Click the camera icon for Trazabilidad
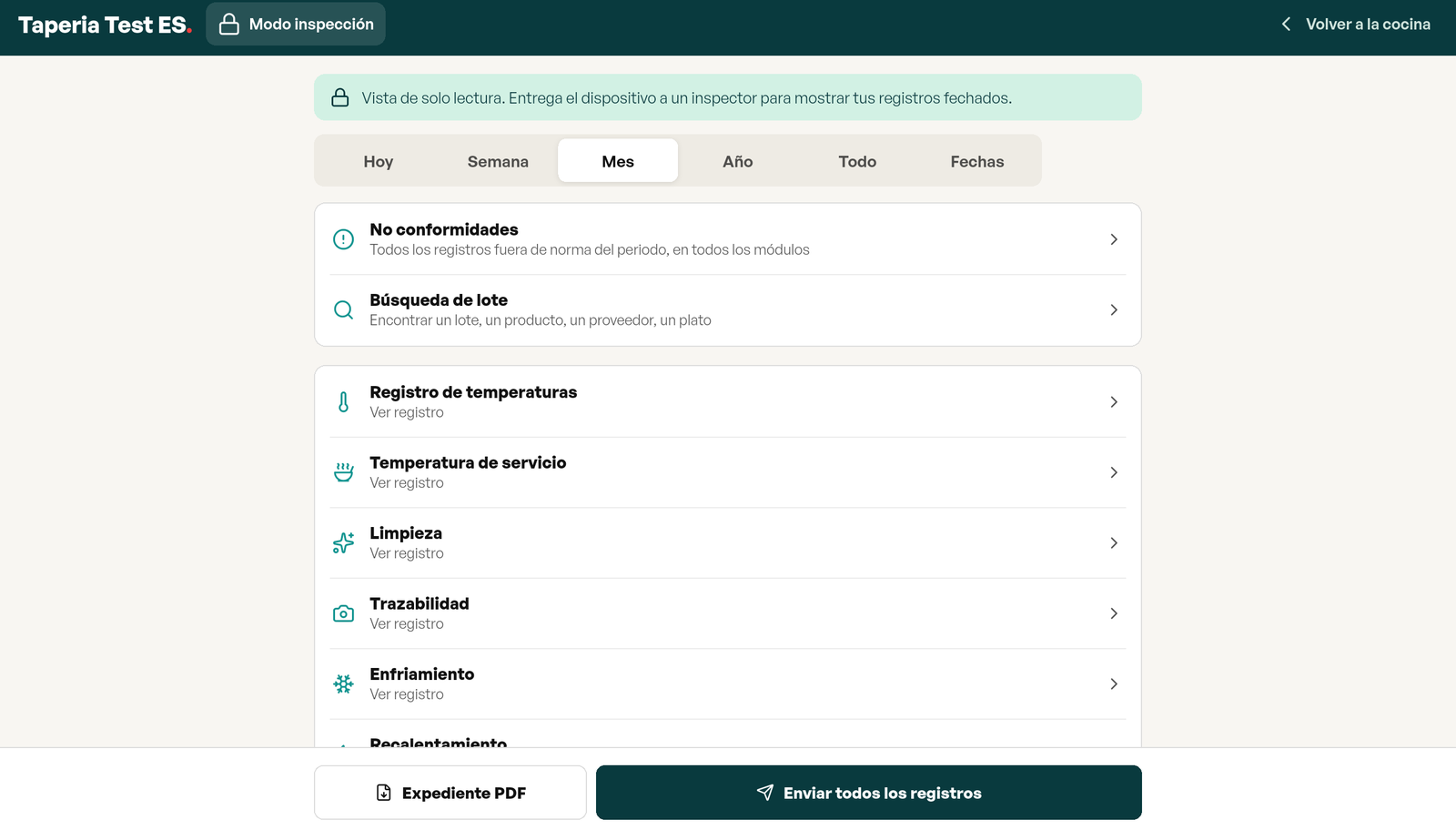This screenshot has height=830, width=1456. click(343, 613)
